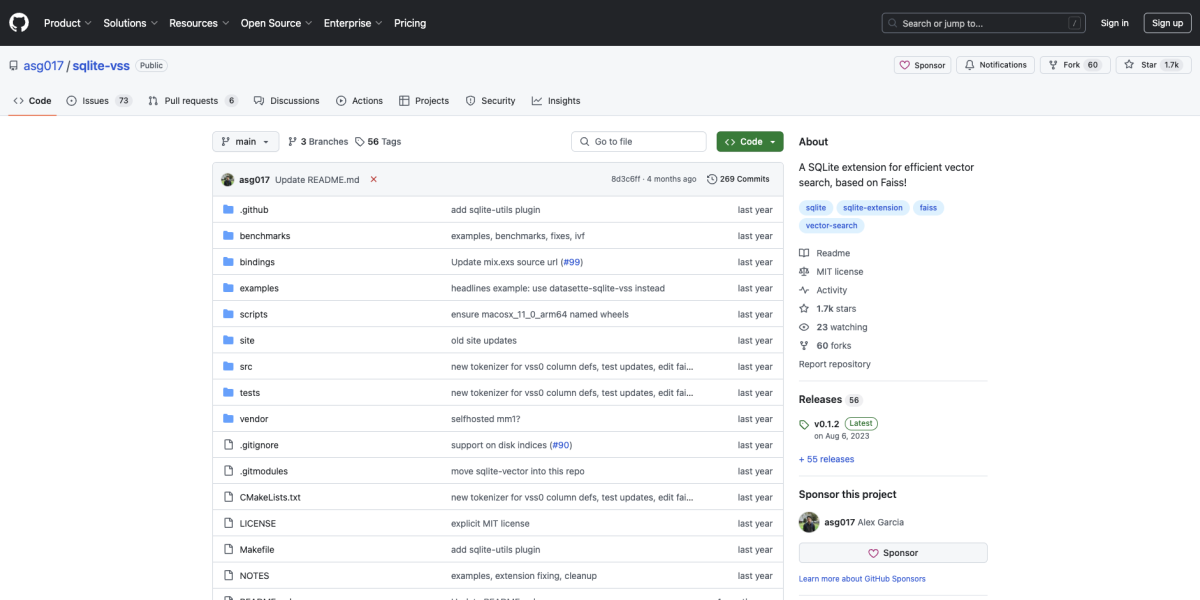Click the commit history clock icon

(712, 179)
